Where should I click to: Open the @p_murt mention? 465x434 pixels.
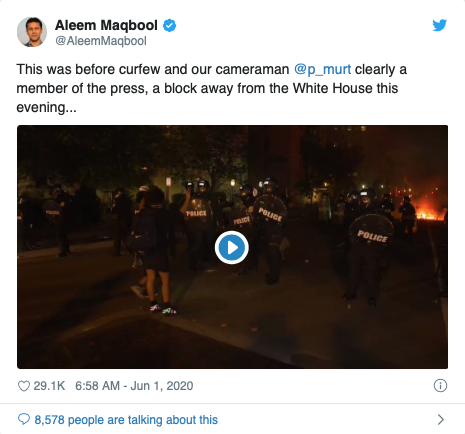322,69
